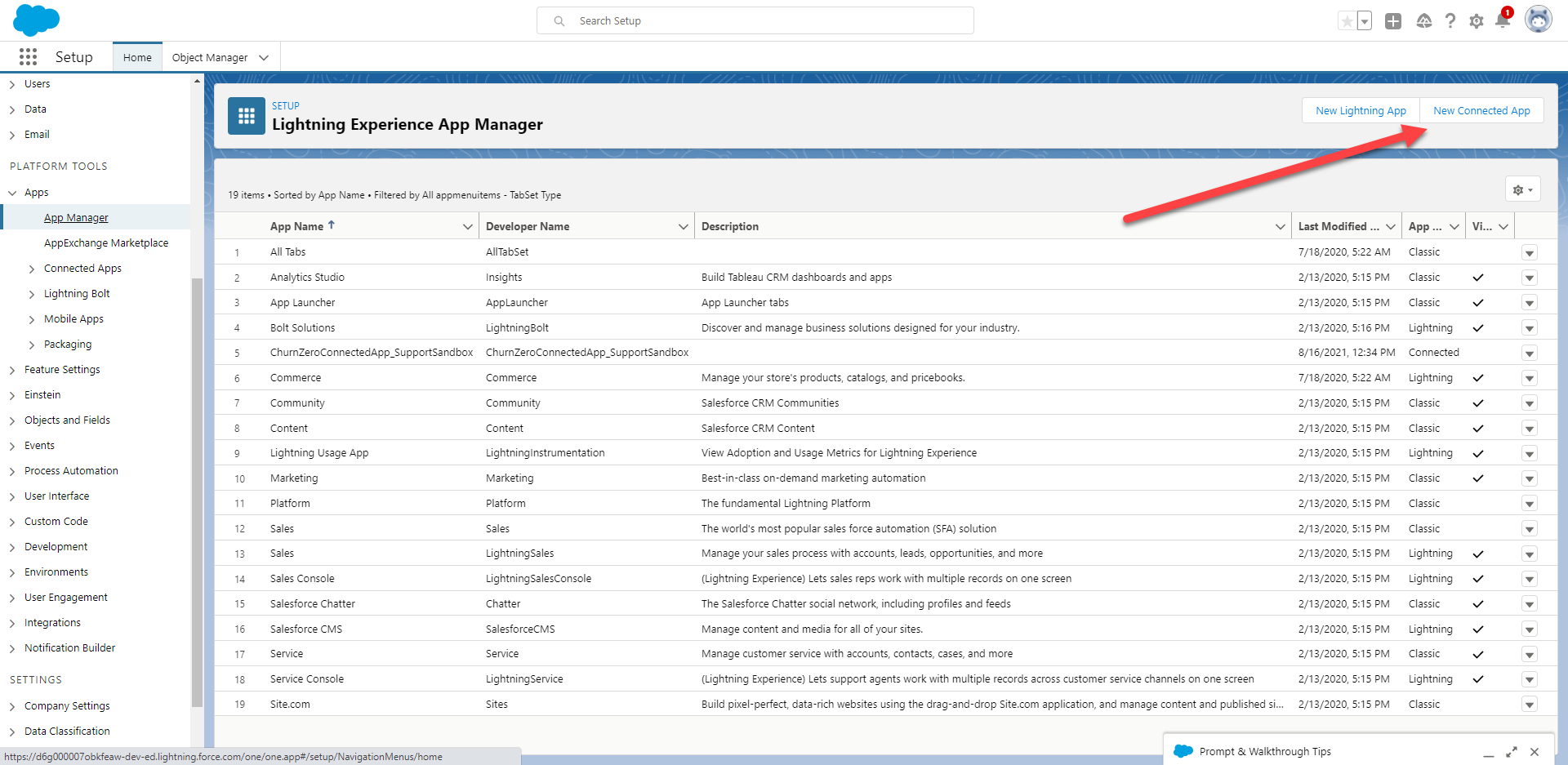Viewport: 1568px width, 765px height.
Task: Open the Help question mark icon
Action: click(x=1450, y=21)
